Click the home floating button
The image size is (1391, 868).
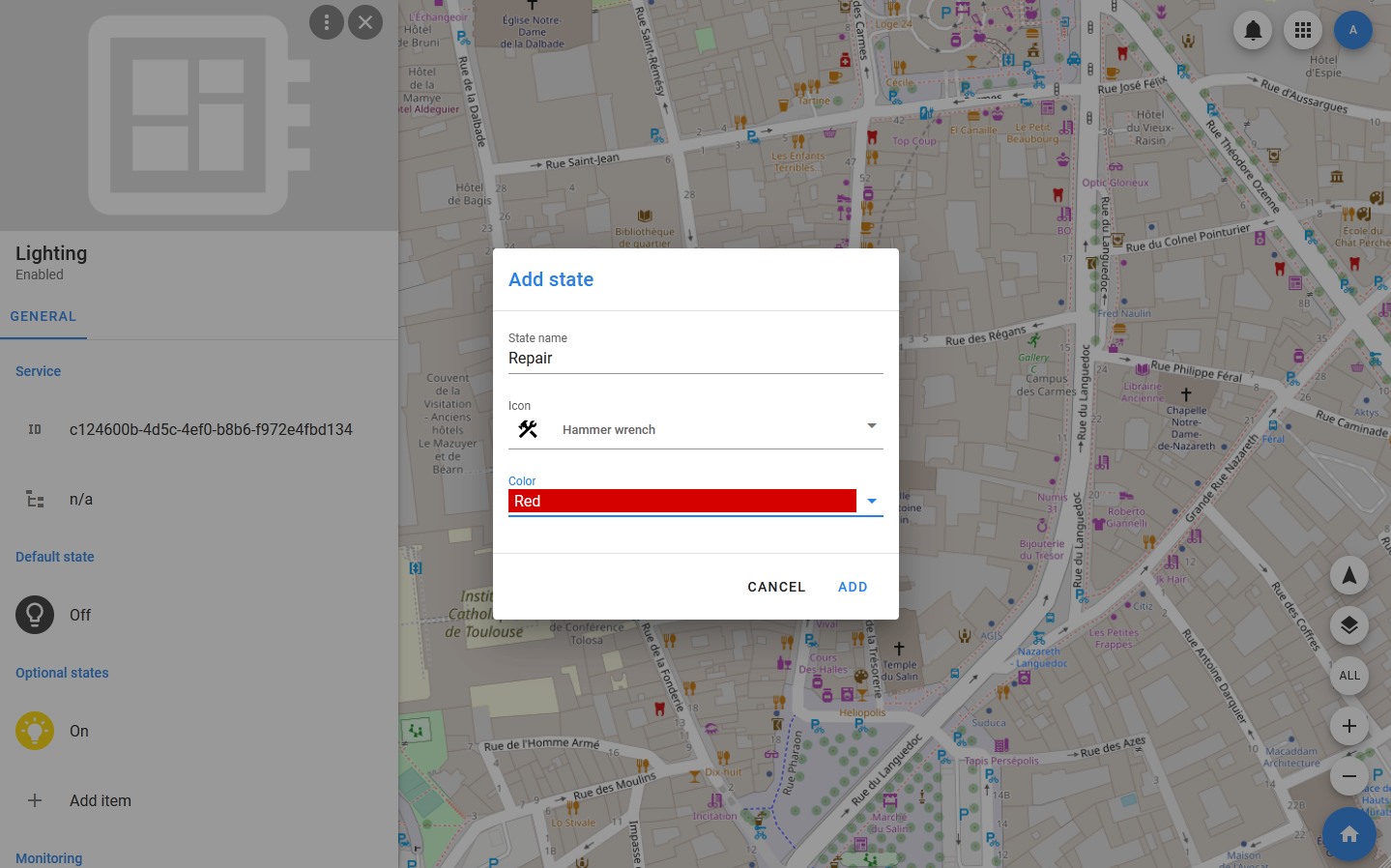pyautogui.click(x=1348, y=833)
